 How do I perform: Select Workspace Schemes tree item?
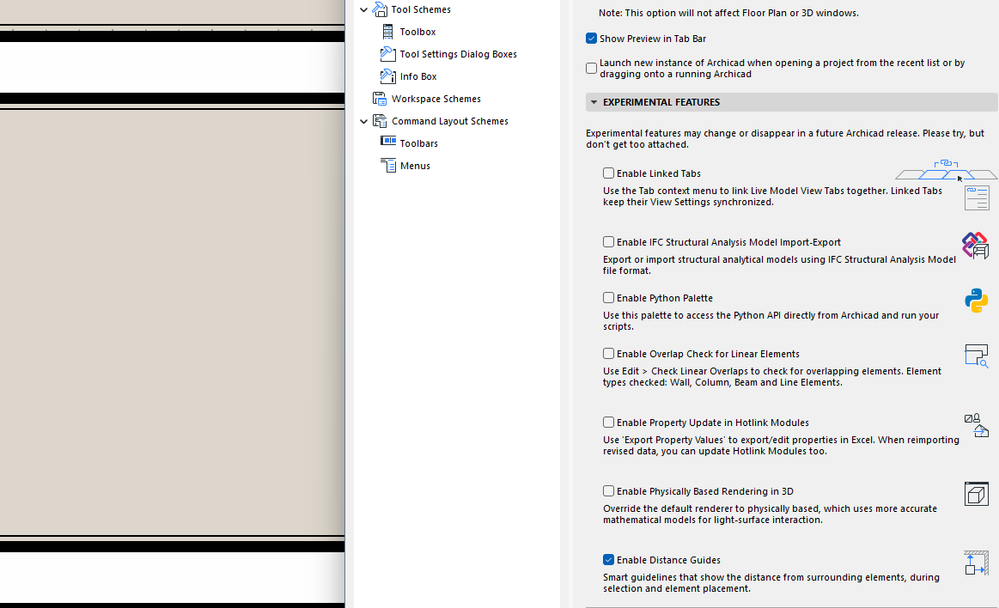[436, 99]
